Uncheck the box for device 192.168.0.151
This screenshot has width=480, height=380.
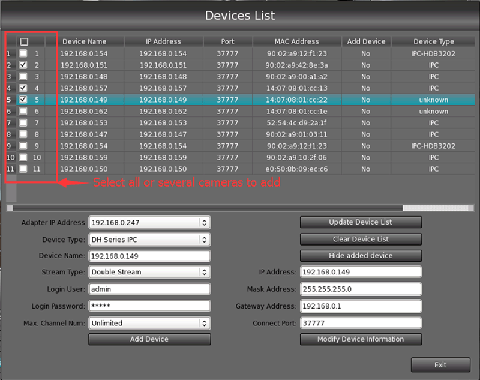tap(23, 65)
